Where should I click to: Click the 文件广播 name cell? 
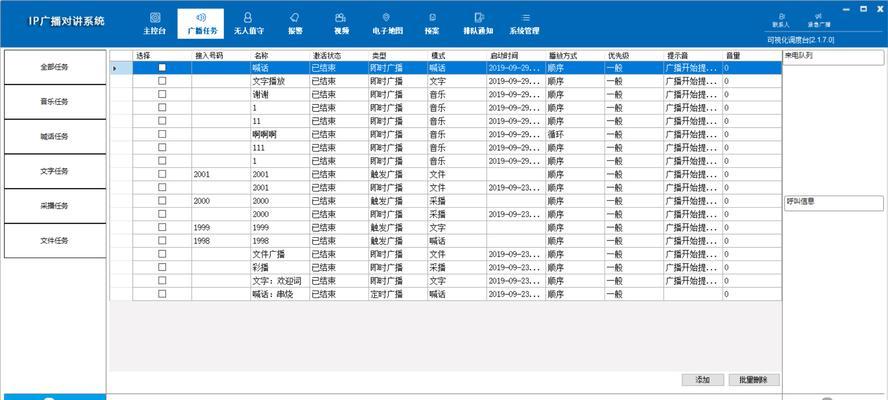280,254
